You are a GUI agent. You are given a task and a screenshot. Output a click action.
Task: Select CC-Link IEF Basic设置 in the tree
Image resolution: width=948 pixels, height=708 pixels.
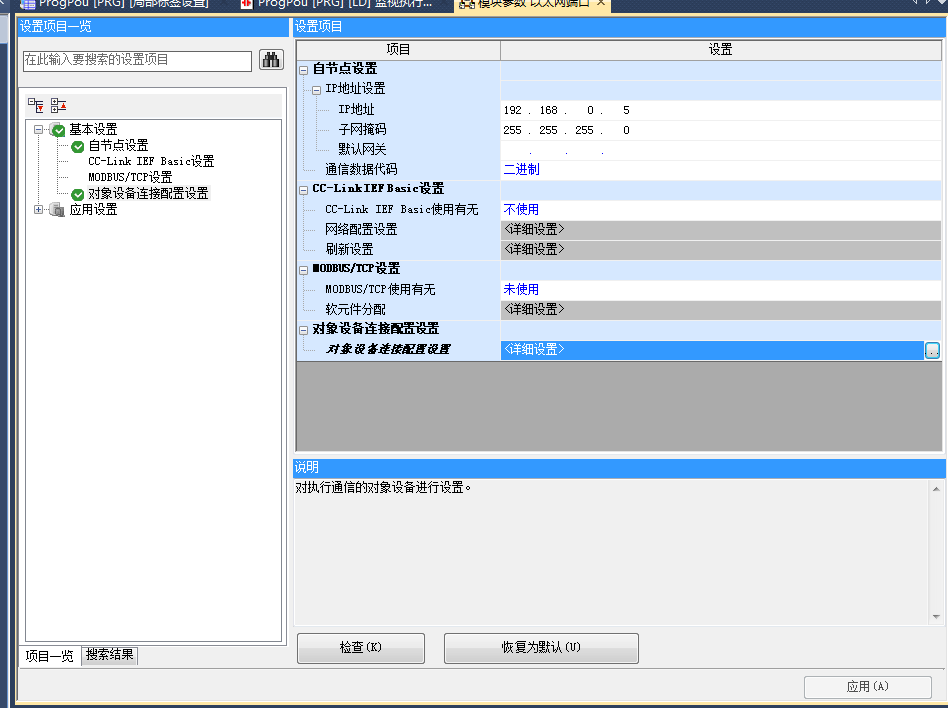tap(151, 162)
